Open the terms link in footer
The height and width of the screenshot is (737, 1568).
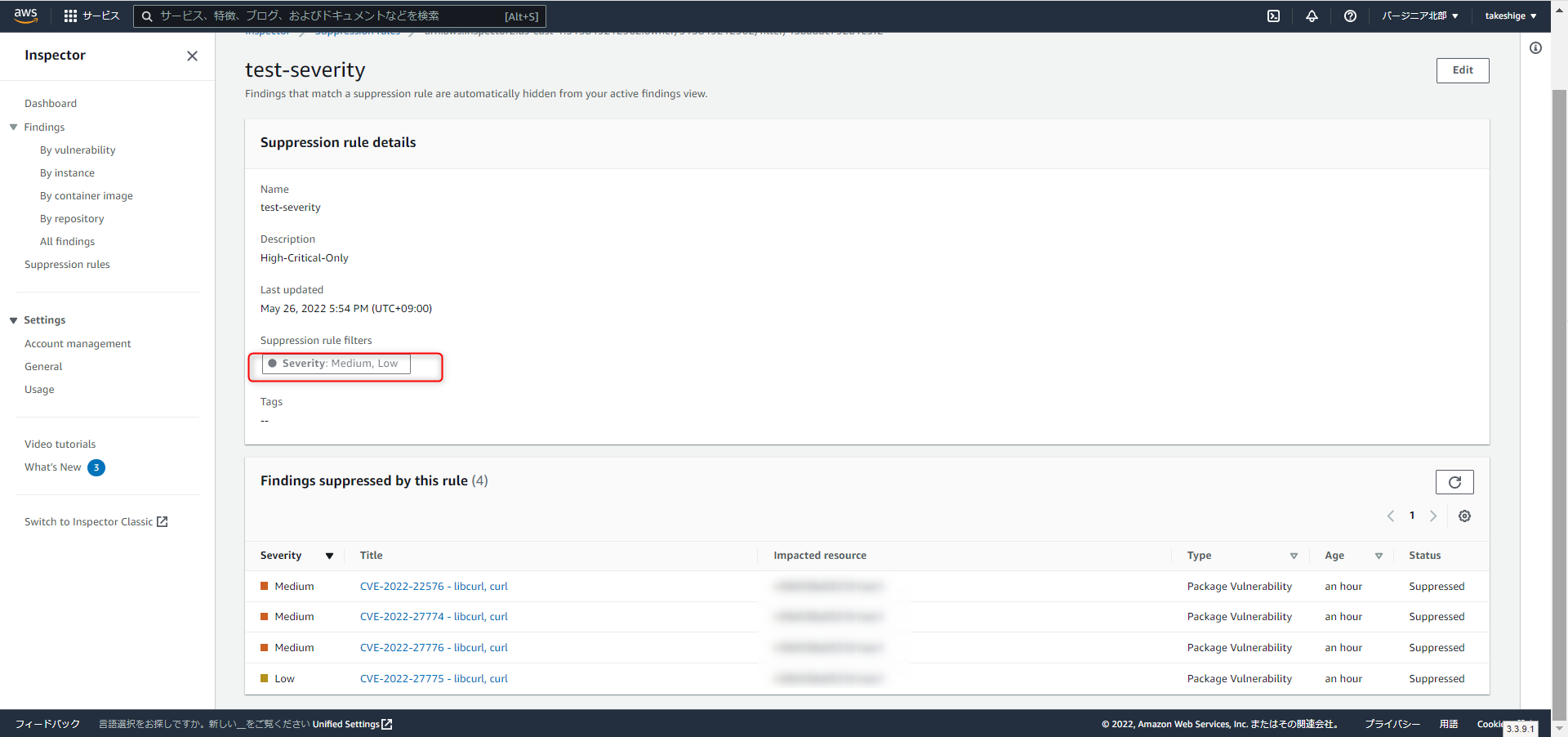tap(1449, 724)
